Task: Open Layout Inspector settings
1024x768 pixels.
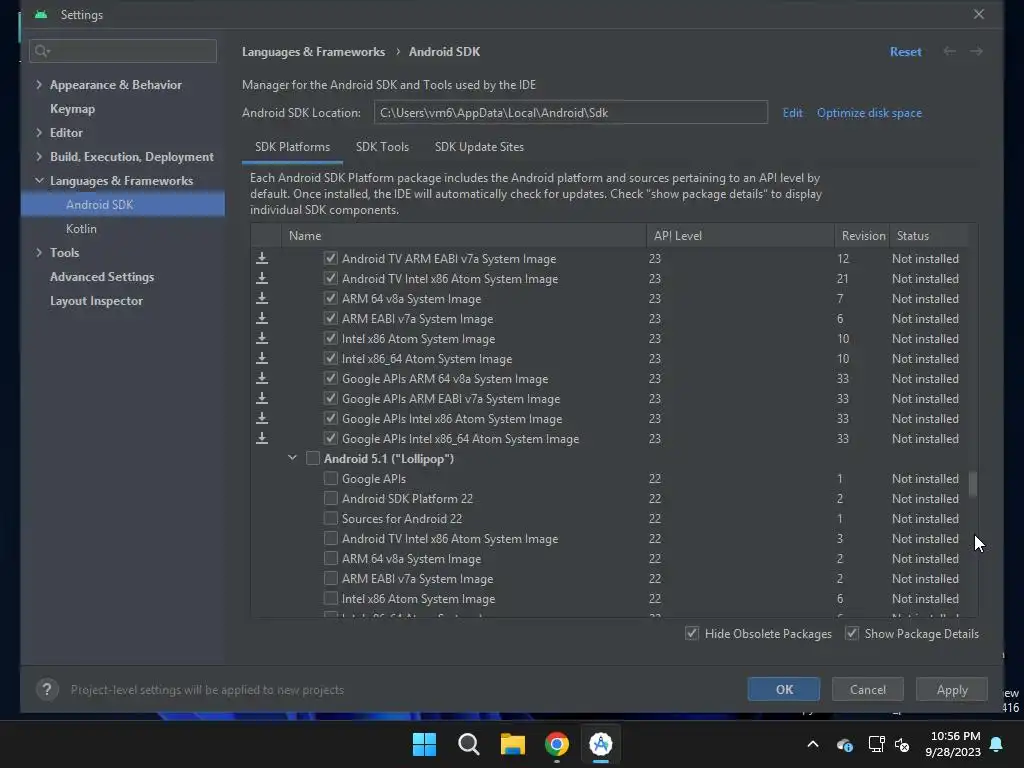Action: point(96,301)
